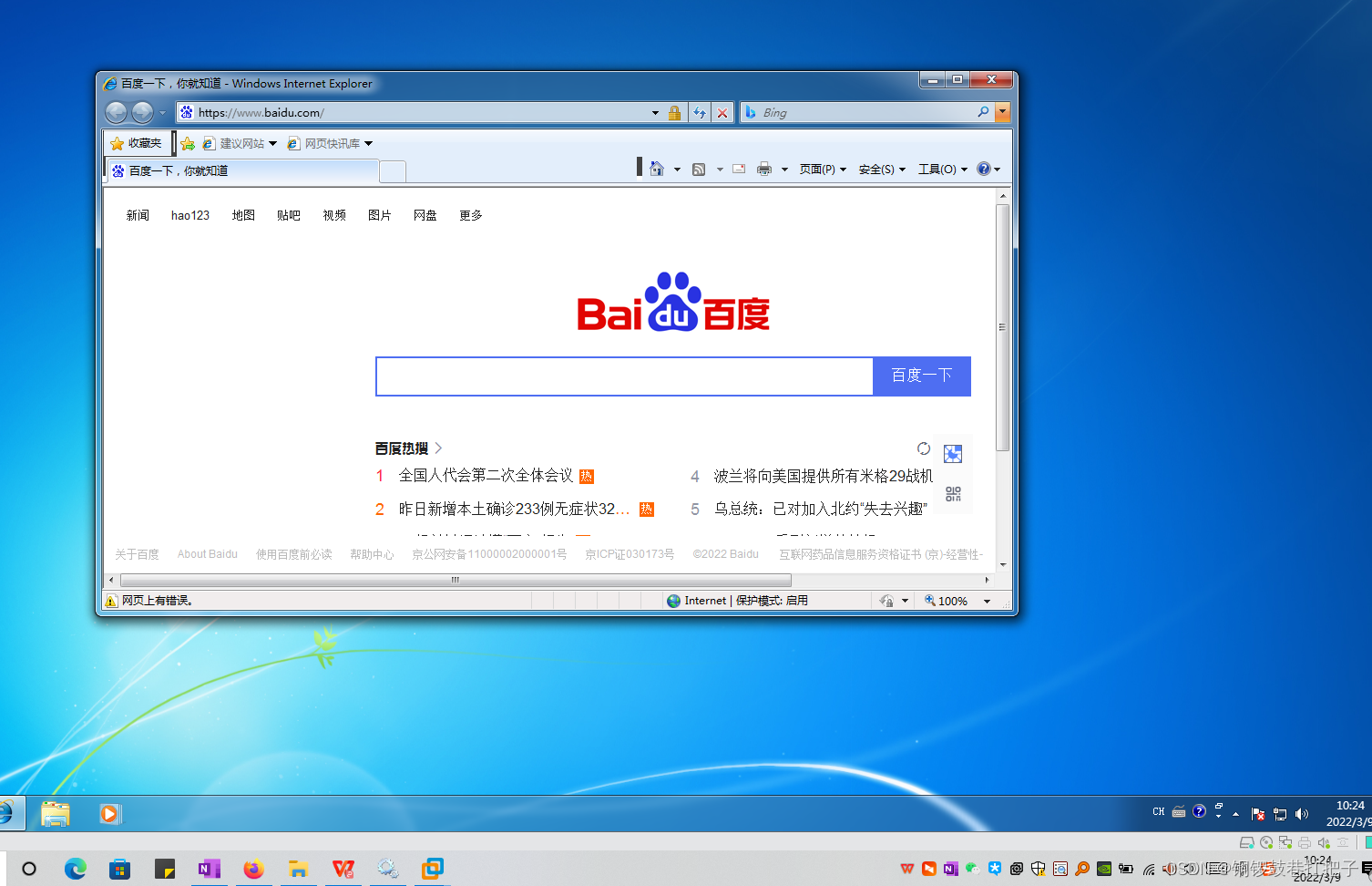The image size is (1372, 886).
Task: Click the Refresh page icon
Action: 700,112
